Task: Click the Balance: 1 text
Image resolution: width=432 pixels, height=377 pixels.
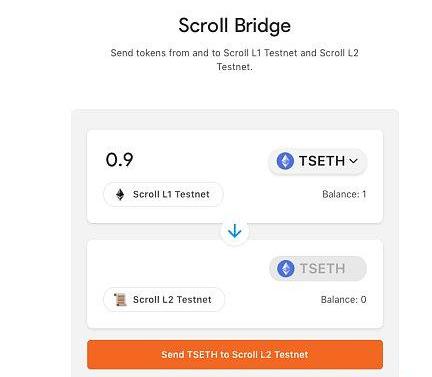Action: click(x=344, y=194)
